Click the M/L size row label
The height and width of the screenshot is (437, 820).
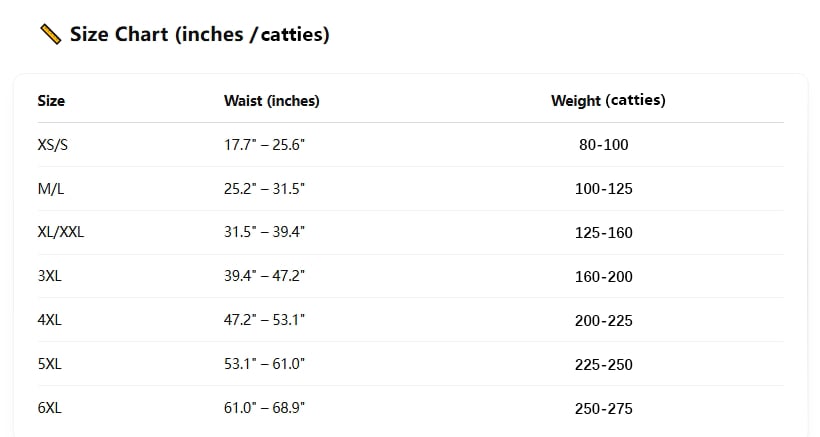click(51, 189)
